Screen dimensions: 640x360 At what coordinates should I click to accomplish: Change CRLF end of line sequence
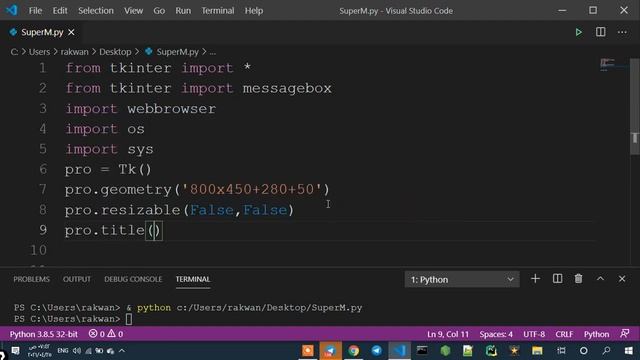(x=564, y=334)
